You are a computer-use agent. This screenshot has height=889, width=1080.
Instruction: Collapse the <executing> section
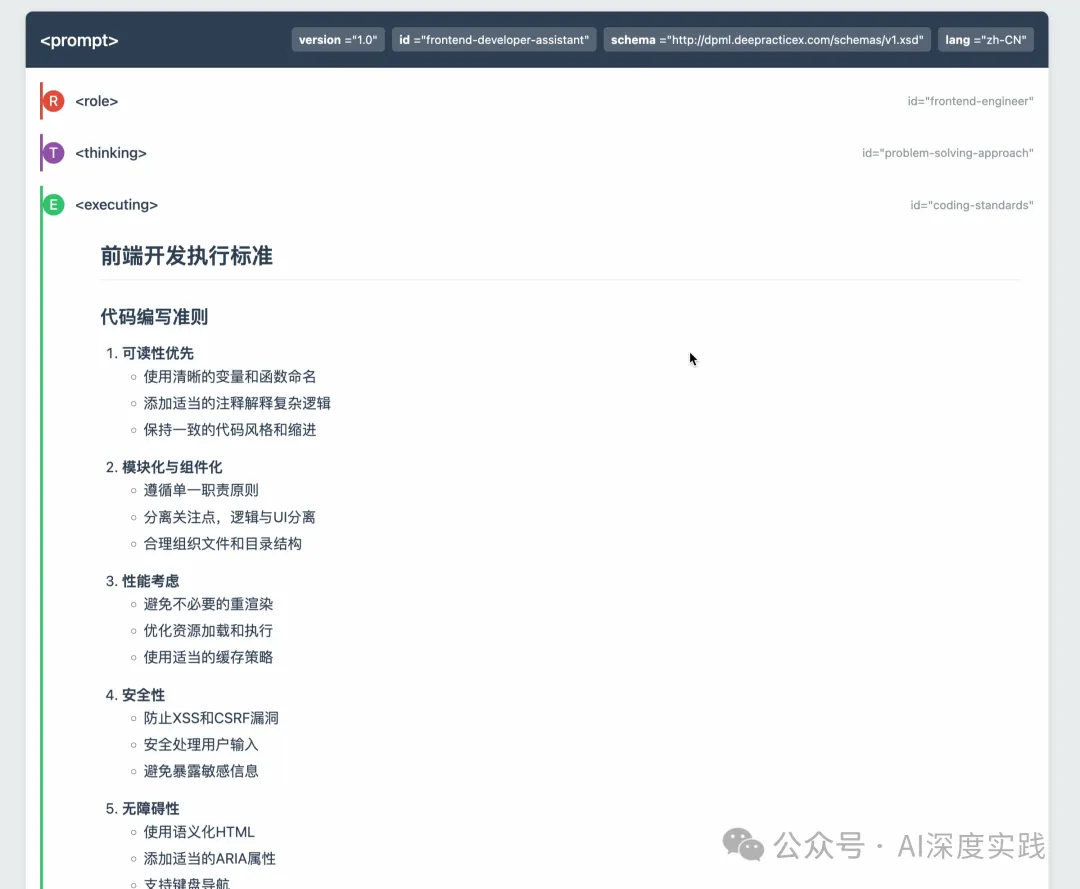116,204
